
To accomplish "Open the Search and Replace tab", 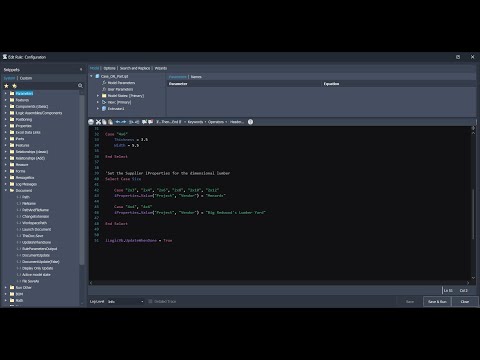I will [x=135, y=68].
